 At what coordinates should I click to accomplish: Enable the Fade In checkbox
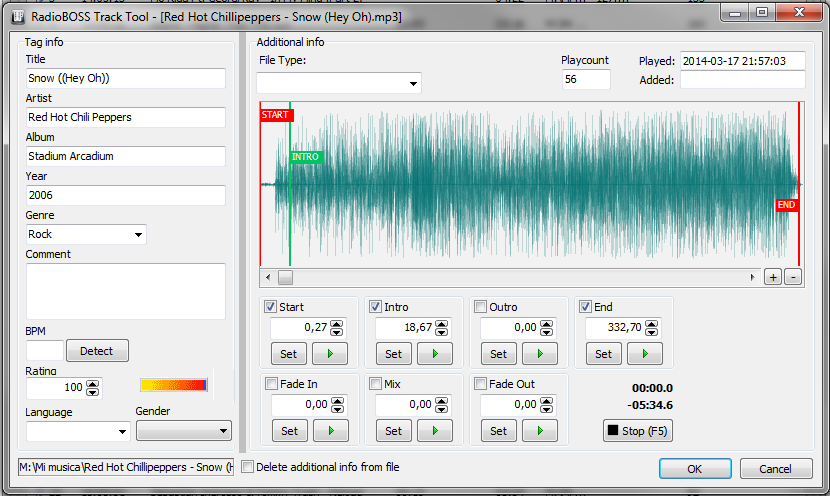[x=271, y=384]
